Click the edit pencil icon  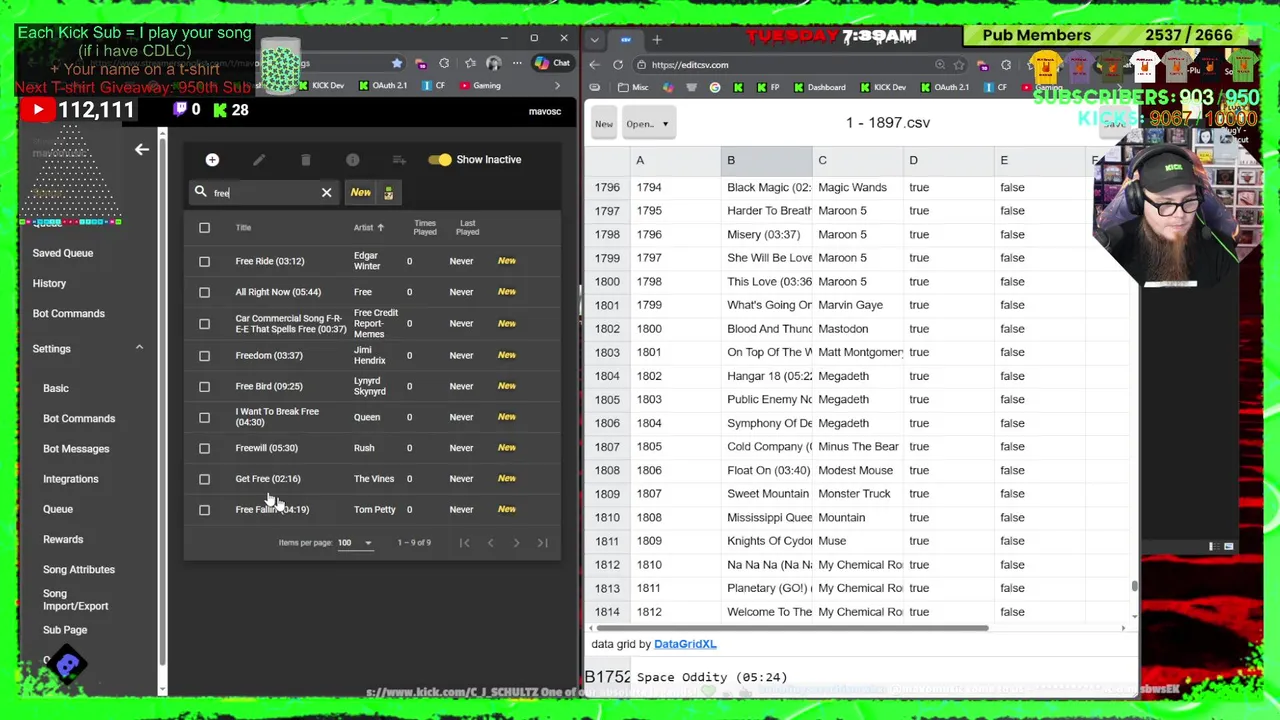(x=259, y=160)
